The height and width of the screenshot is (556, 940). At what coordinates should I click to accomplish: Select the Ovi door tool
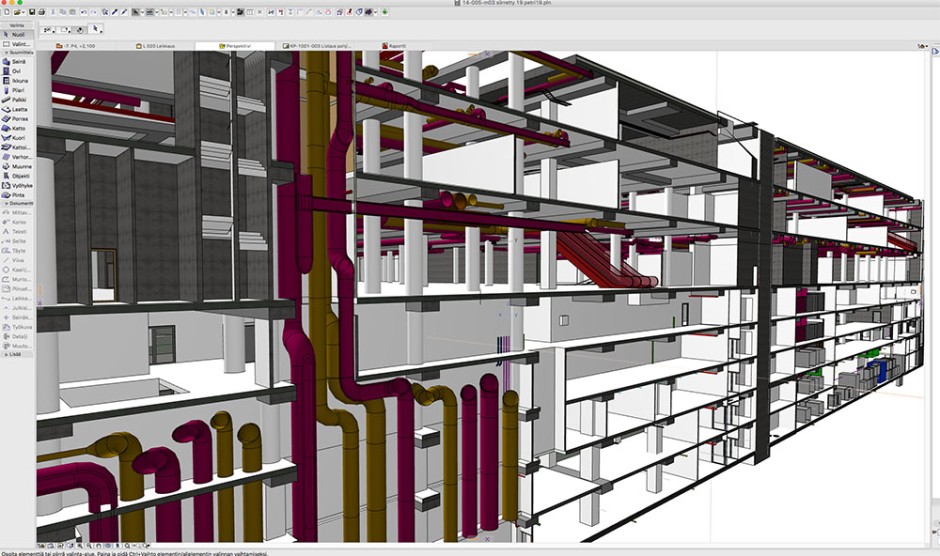(17, 71)
